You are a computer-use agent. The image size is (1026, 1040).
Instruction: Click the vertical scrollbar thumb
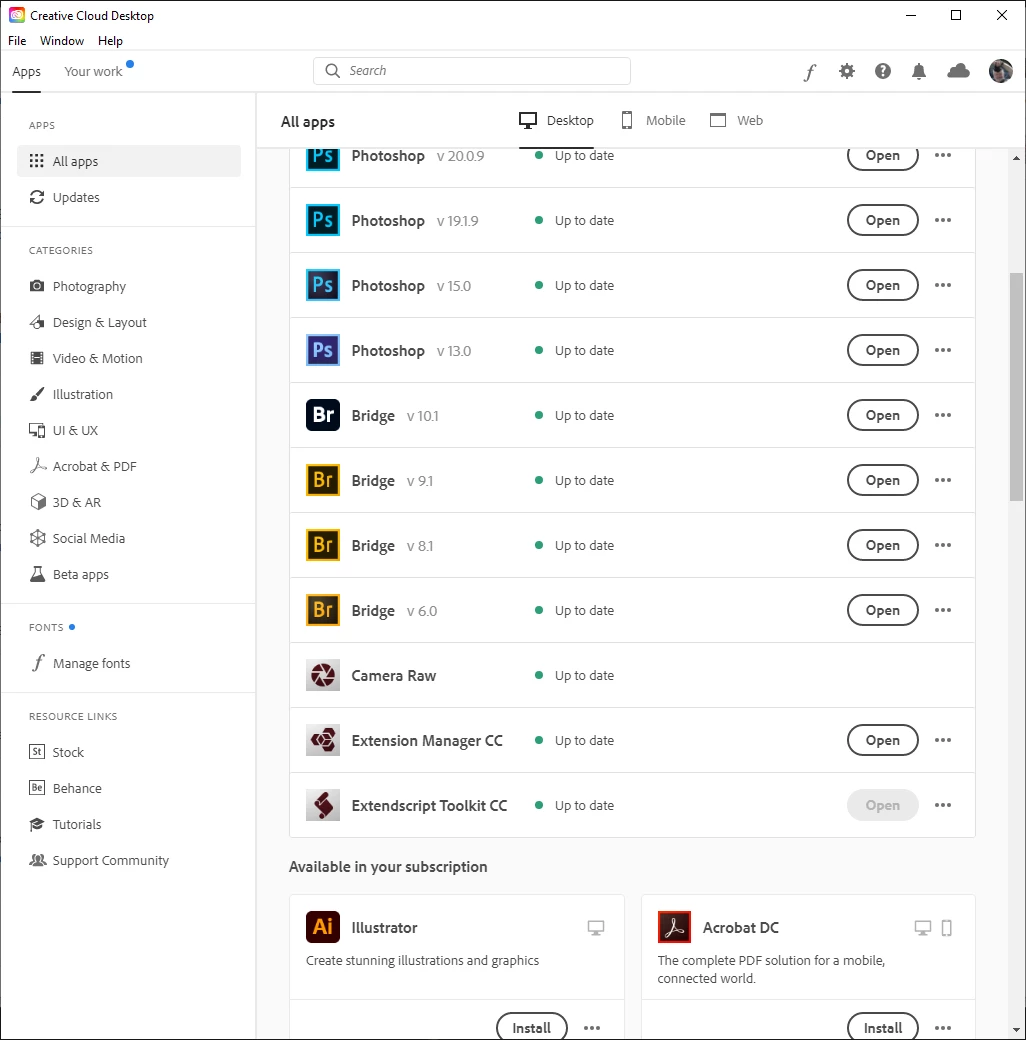(x=1016, y=387)
